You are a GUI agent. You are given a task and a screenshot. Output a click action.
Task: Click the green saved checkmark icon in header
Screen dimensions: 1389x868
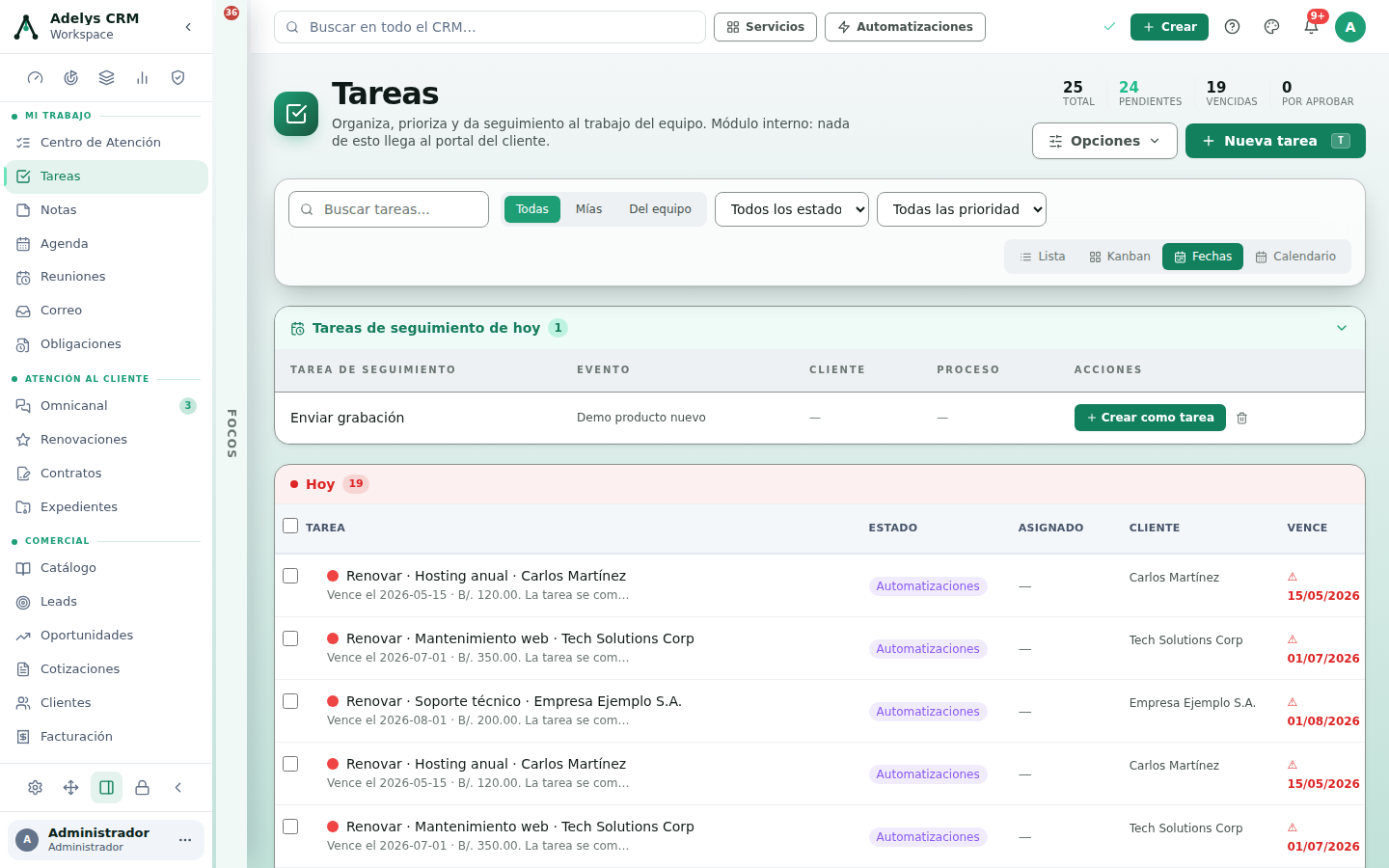point(1109,27)
